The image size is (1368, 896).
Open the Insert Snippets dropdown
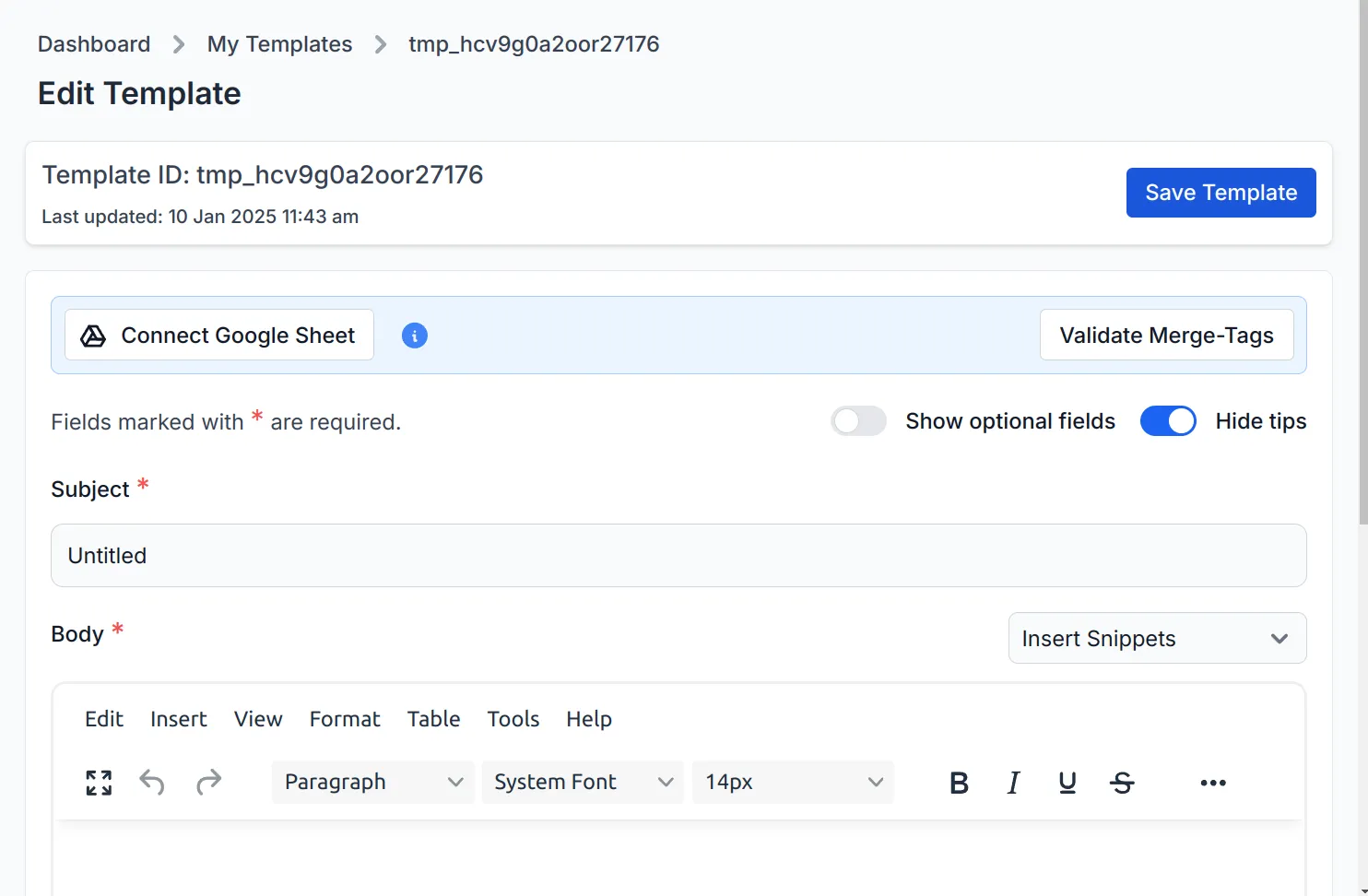[1157, 638]
